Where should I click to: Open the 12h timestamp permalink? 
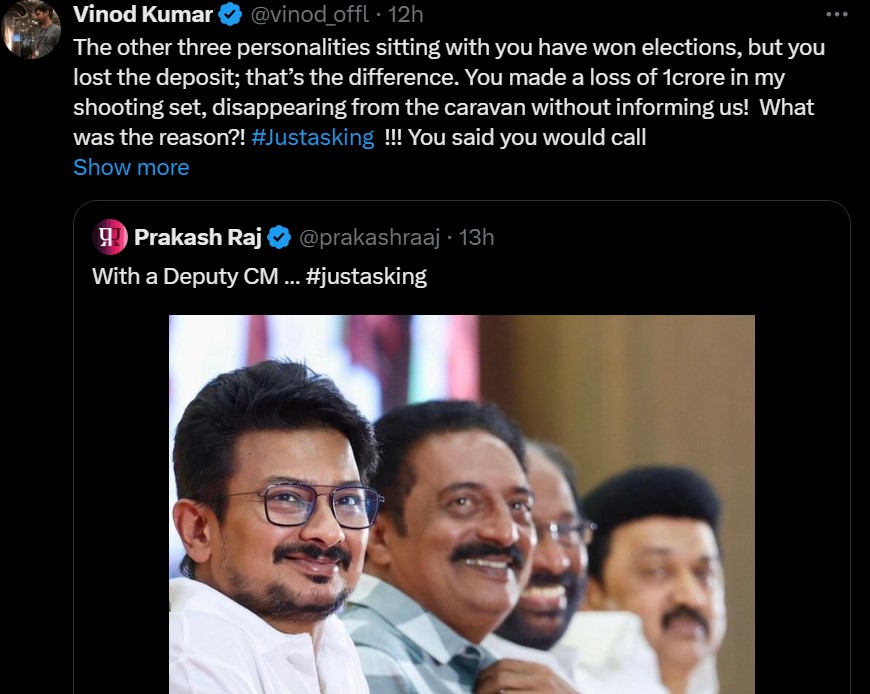(407, 14)
